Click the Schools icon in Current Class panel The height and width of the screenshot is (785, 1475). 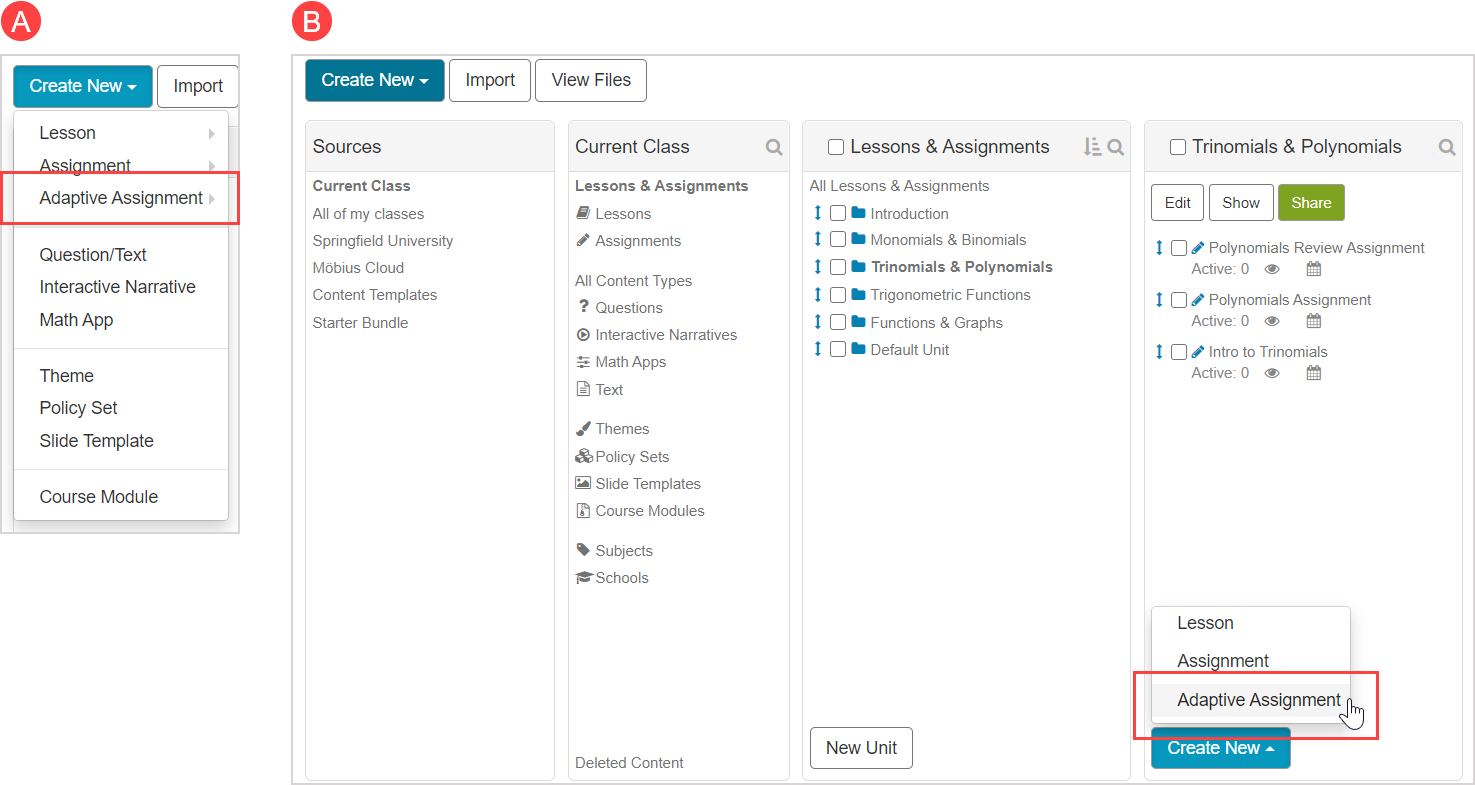coord(583,577)
